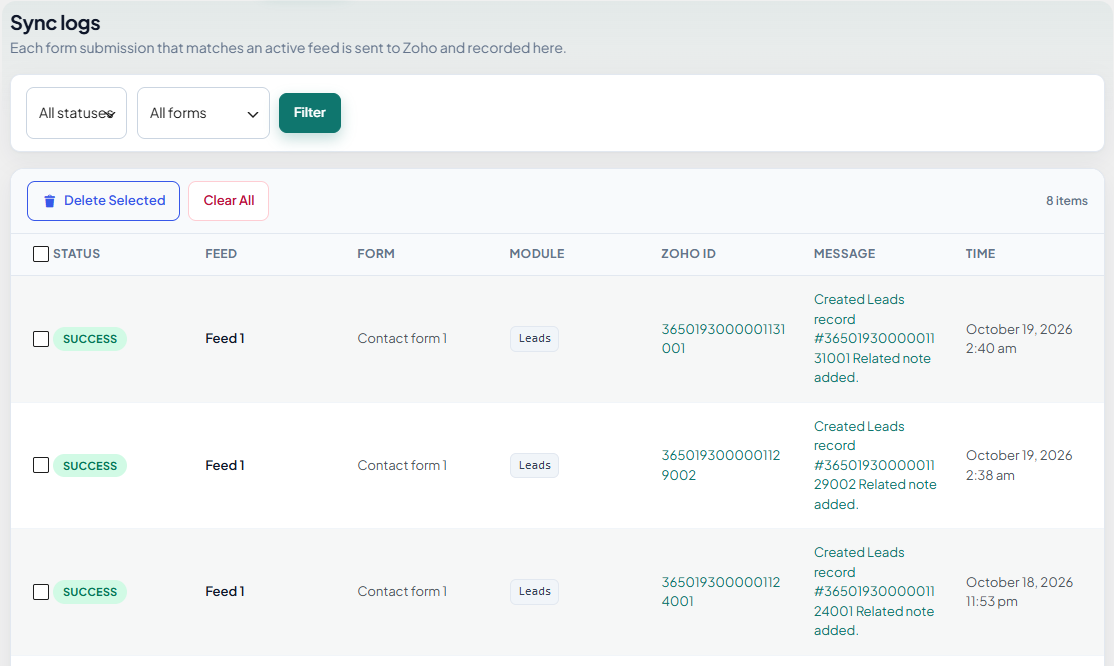Open Zoho ID 3650193000001124001 link
Image resolution: width=1114 pixels, height=666 pixels.
[x=720, y=591]
